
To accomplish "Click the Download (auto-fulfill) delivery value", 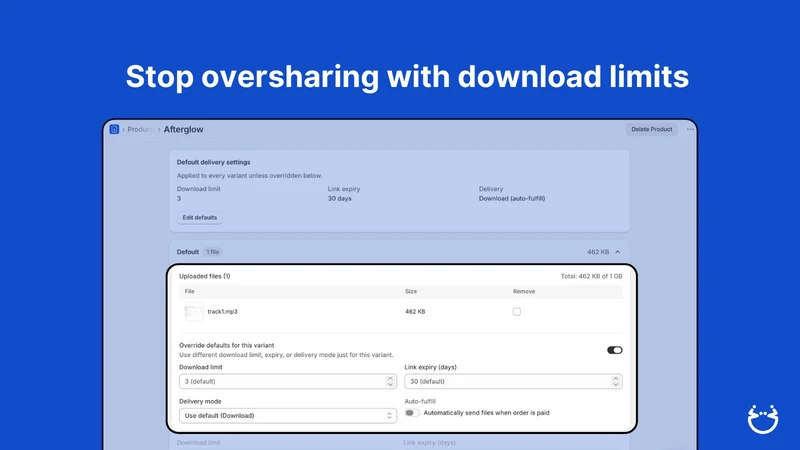I will click(x=512, y=198).
